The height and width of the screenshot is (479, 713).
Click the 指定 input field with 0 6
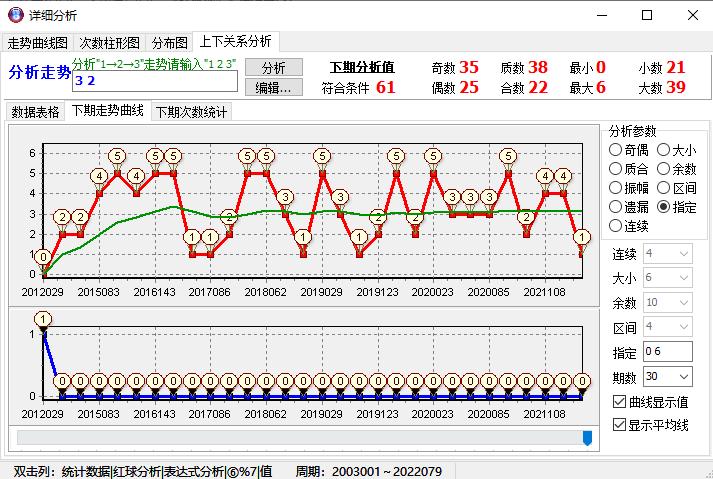[x=668, y=352]
